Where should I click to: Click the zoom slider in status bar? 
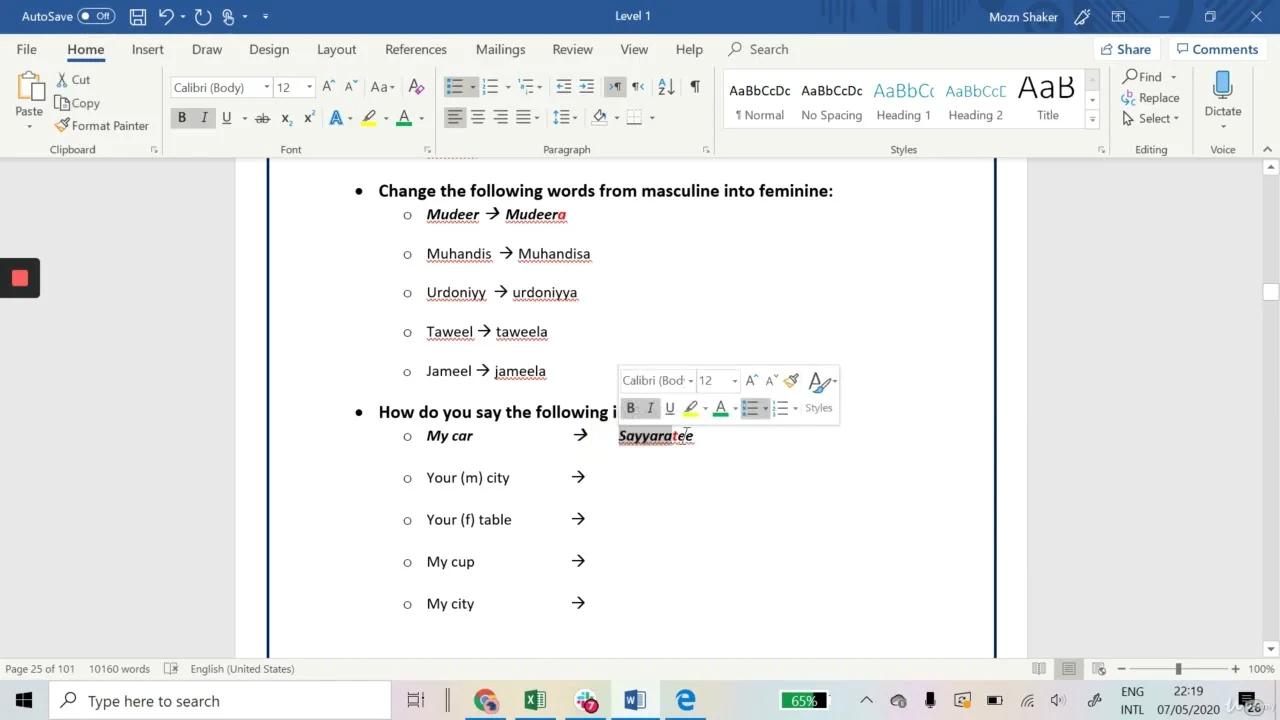[1178, 669]
